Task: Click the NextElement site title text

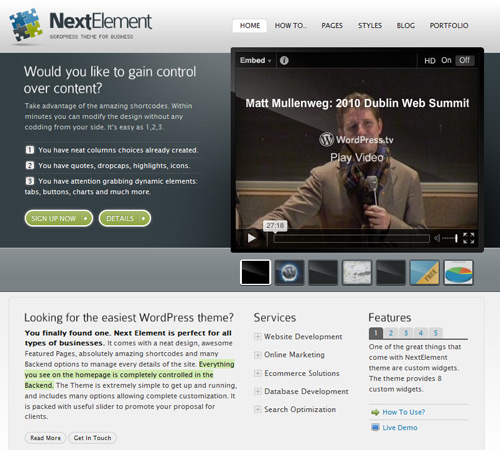Action: point(101,21)
